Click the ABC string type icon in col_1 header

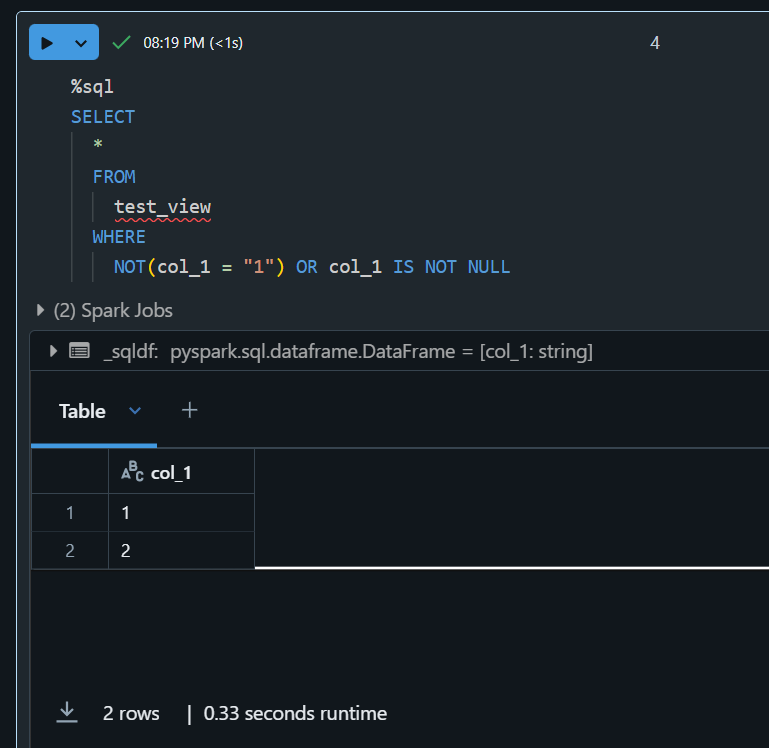pyautogui.click(x=132, y=472)
